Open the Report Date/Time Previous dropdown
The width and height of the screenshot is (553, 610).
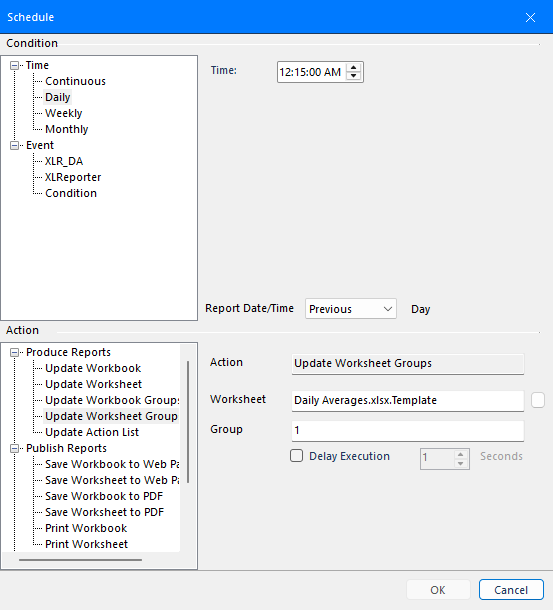(x=351, y=309)
